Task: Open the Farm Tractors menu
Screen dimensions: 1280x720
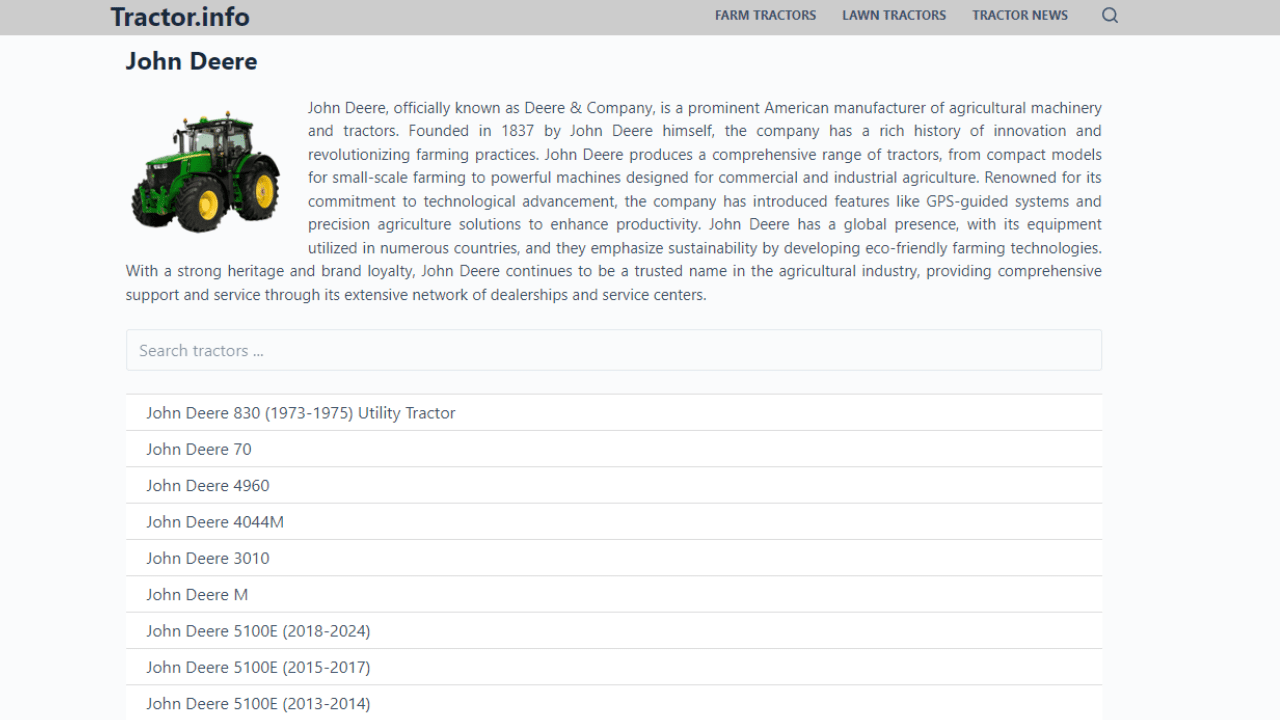Action: coord(765,15)
